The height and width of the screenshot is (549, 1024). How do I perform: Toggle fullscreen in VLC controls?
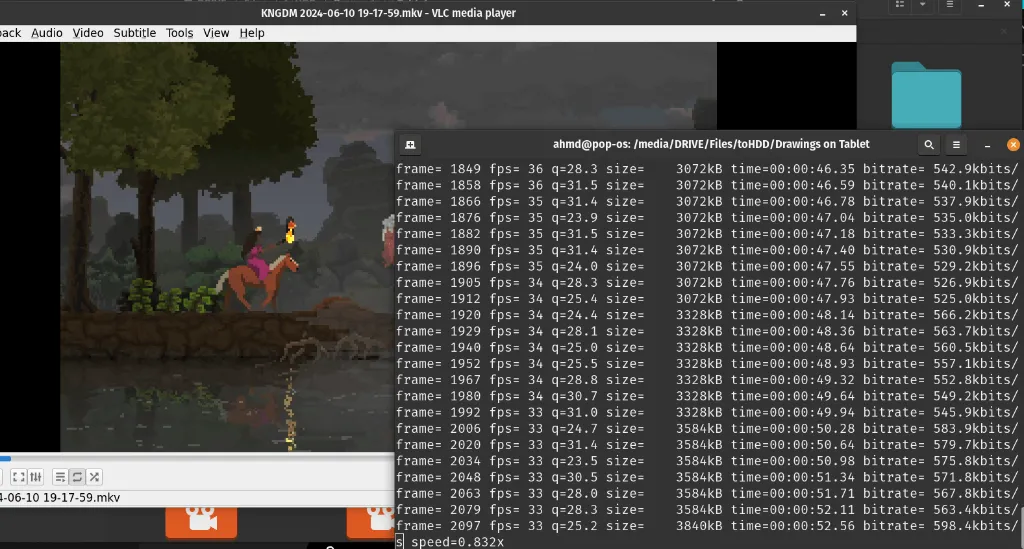coord(18,477)
